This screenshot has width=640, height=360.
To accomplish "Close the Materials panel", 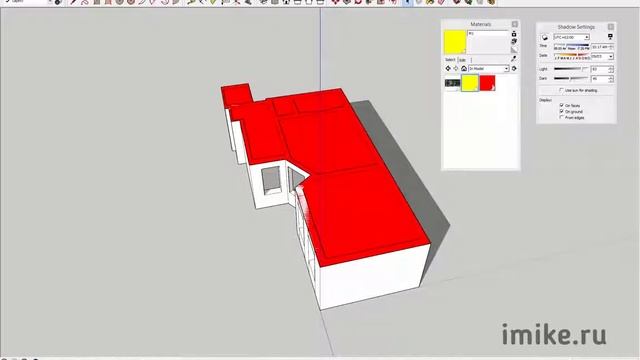I will click(515, 24).
